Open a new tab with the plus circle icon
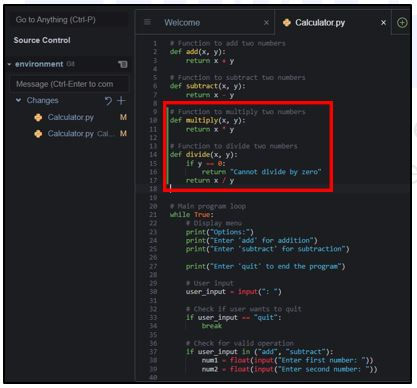 click(402, 23)
